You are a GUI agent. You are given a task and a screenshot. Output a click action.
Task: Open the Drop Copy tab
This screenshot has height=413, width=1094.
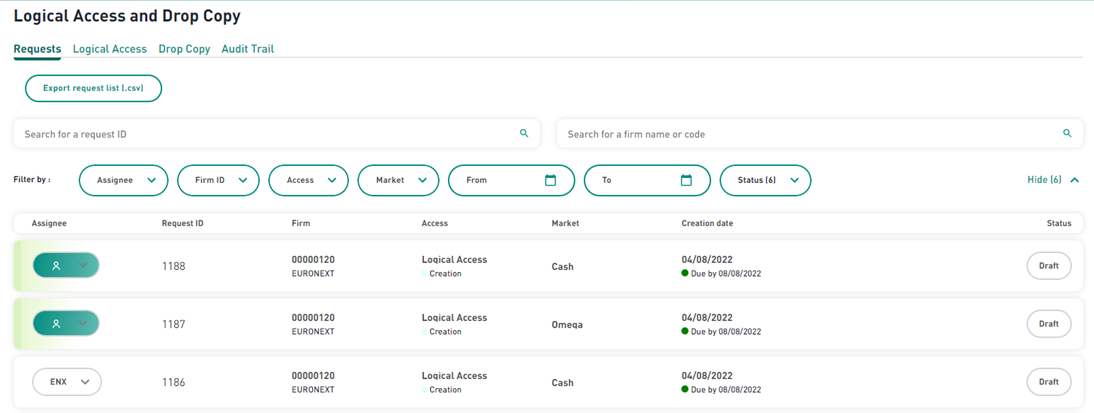(184, 50)
